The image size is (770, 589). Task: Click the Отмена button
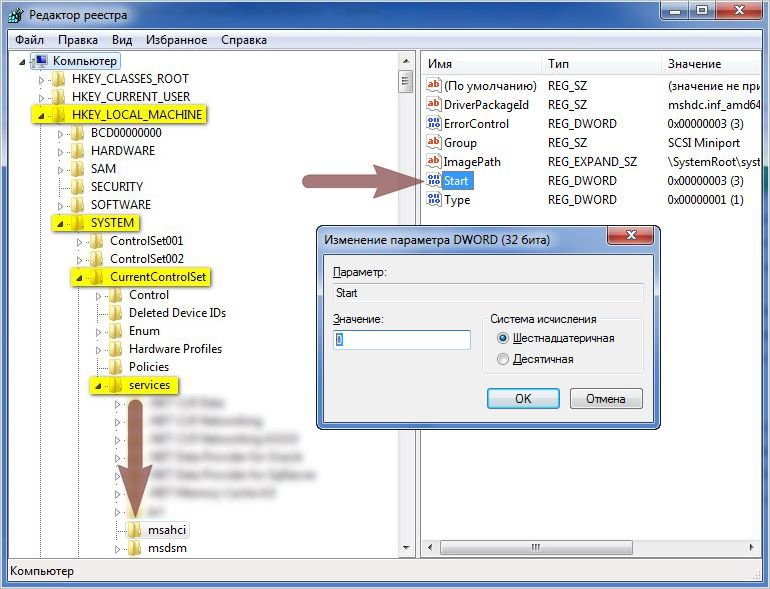tap(605, 398)
